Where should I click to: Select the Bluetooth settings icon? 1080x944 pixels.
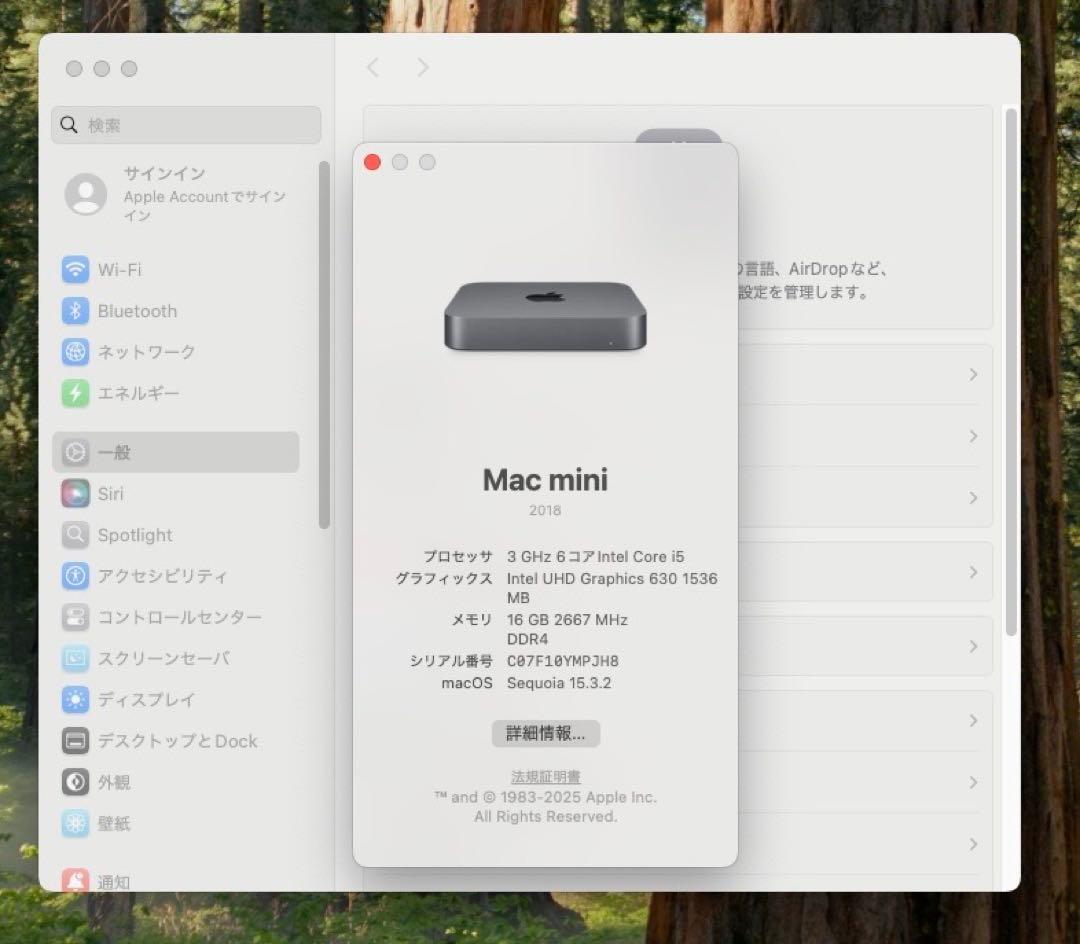pyautogui.click(x=75, y=311)
